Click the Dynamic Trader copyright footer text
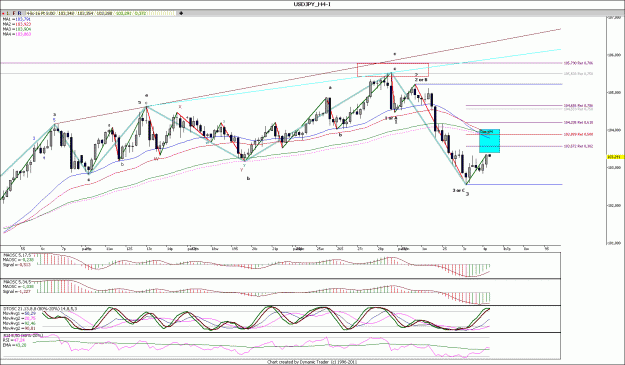 pyautogui.click(x=311, y=362)
